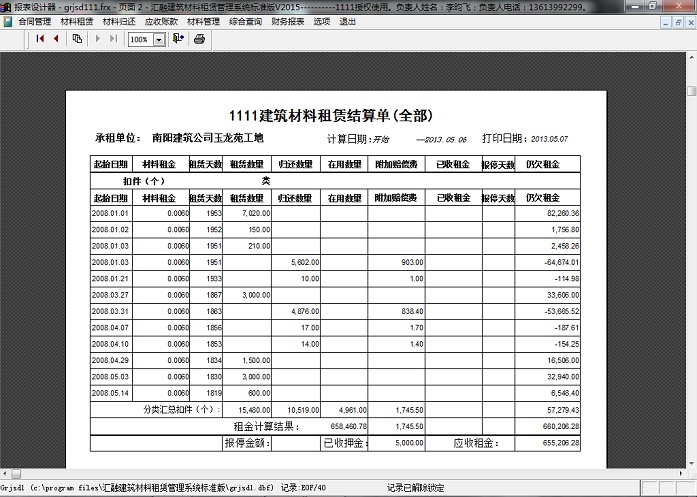Screen dimensions: 697x497
Task: Click the report title 1111建筑材料租赁结算单
Action: point(331,116)
